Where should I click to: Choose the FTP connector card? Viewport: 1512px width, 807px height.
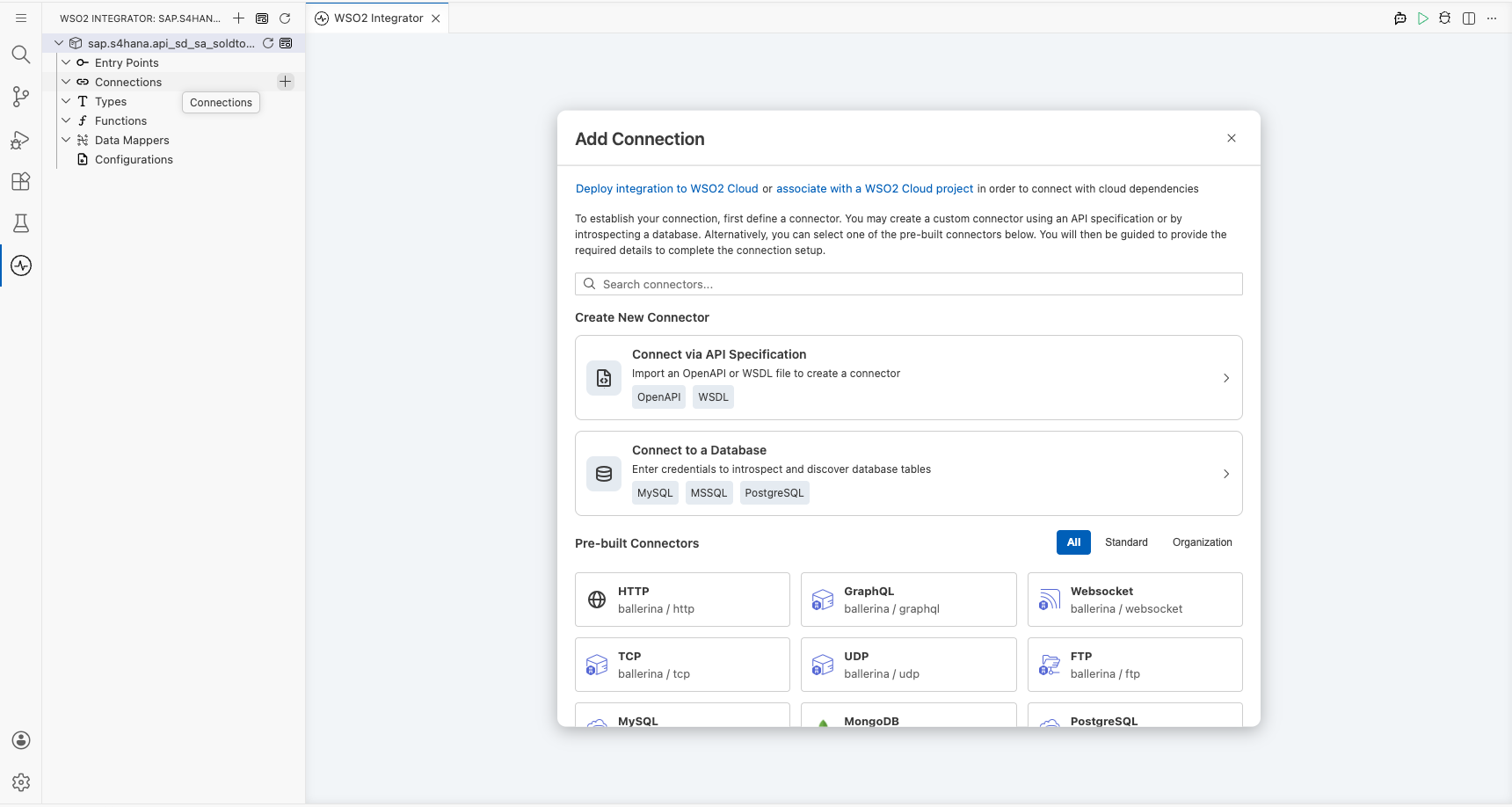pyautogui.click(x=1135, y=665)
